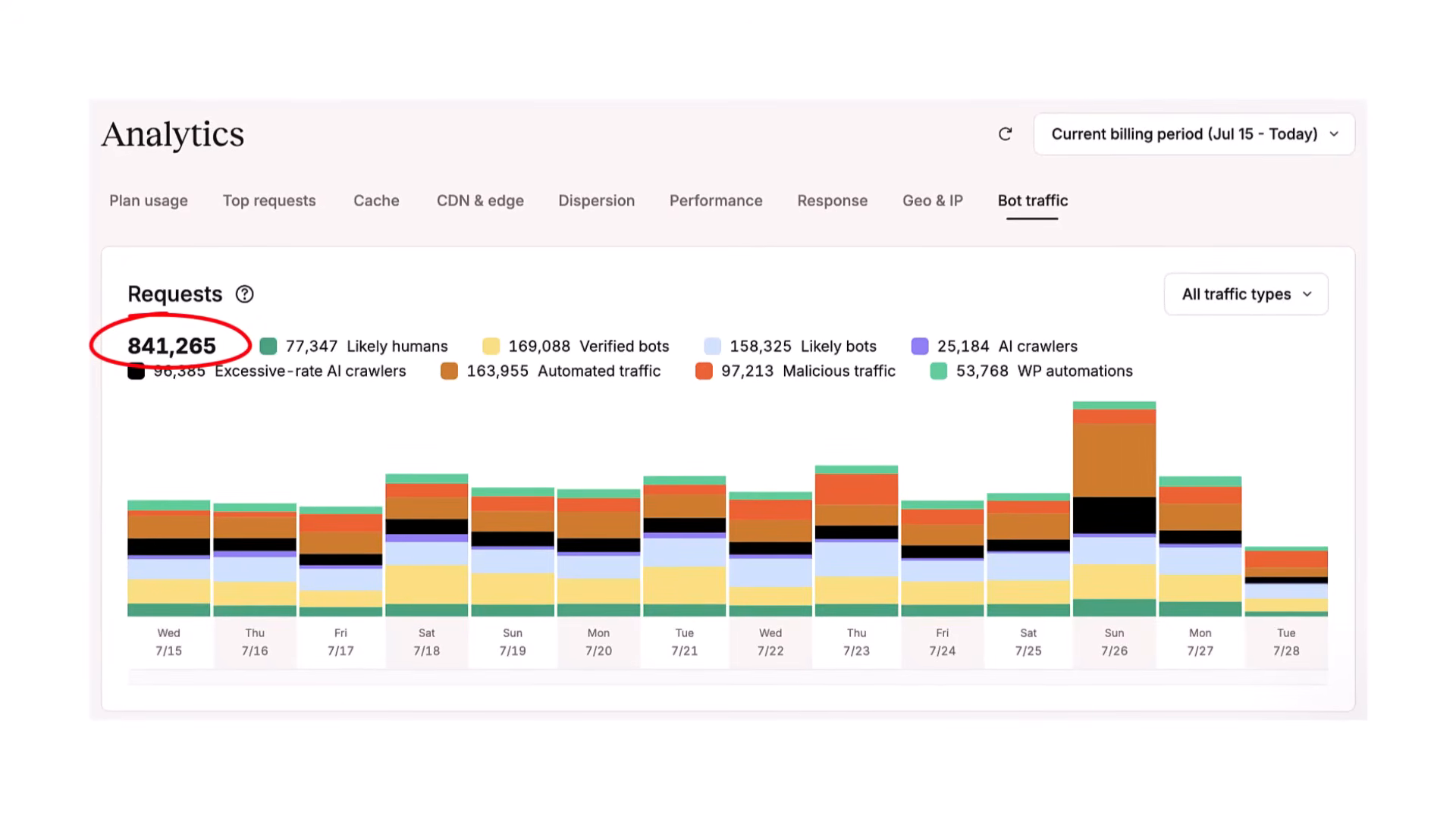Click the Thu 7/23 chart bar
The height and width of the screenshot is (819, 1456).
pos(857,541)
